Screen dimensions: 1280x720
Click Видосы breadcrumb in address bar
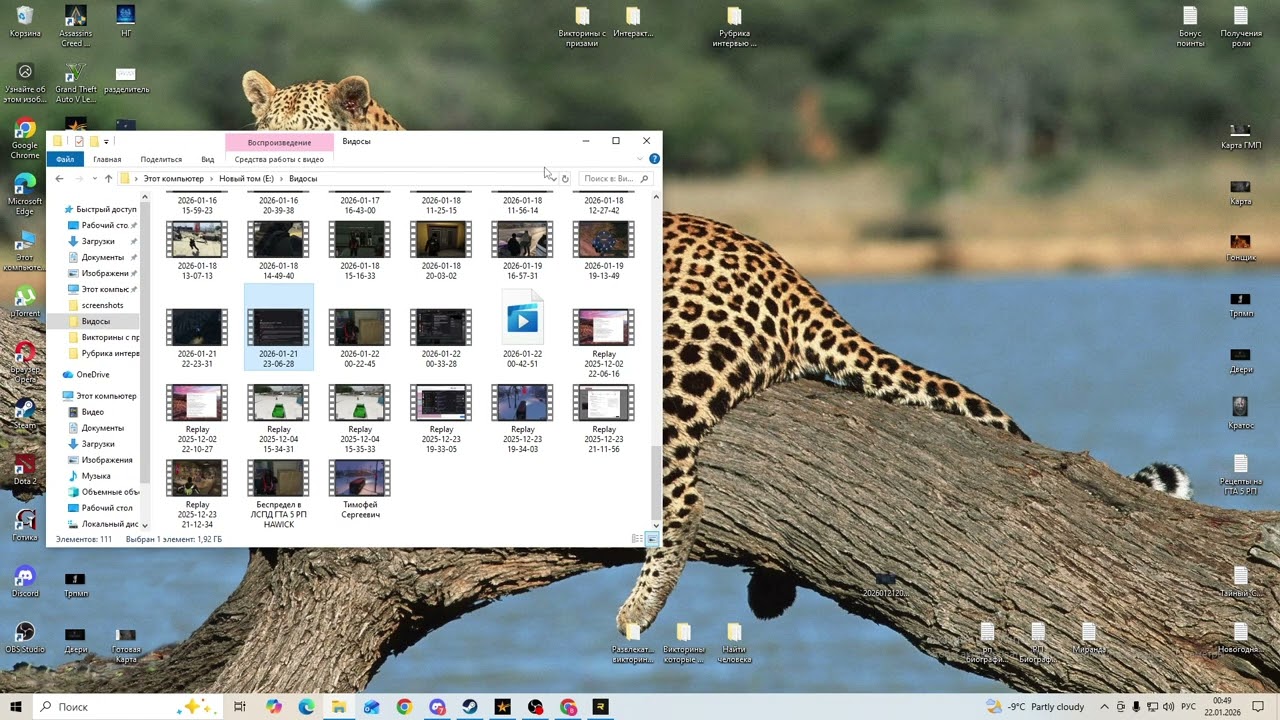303,179
